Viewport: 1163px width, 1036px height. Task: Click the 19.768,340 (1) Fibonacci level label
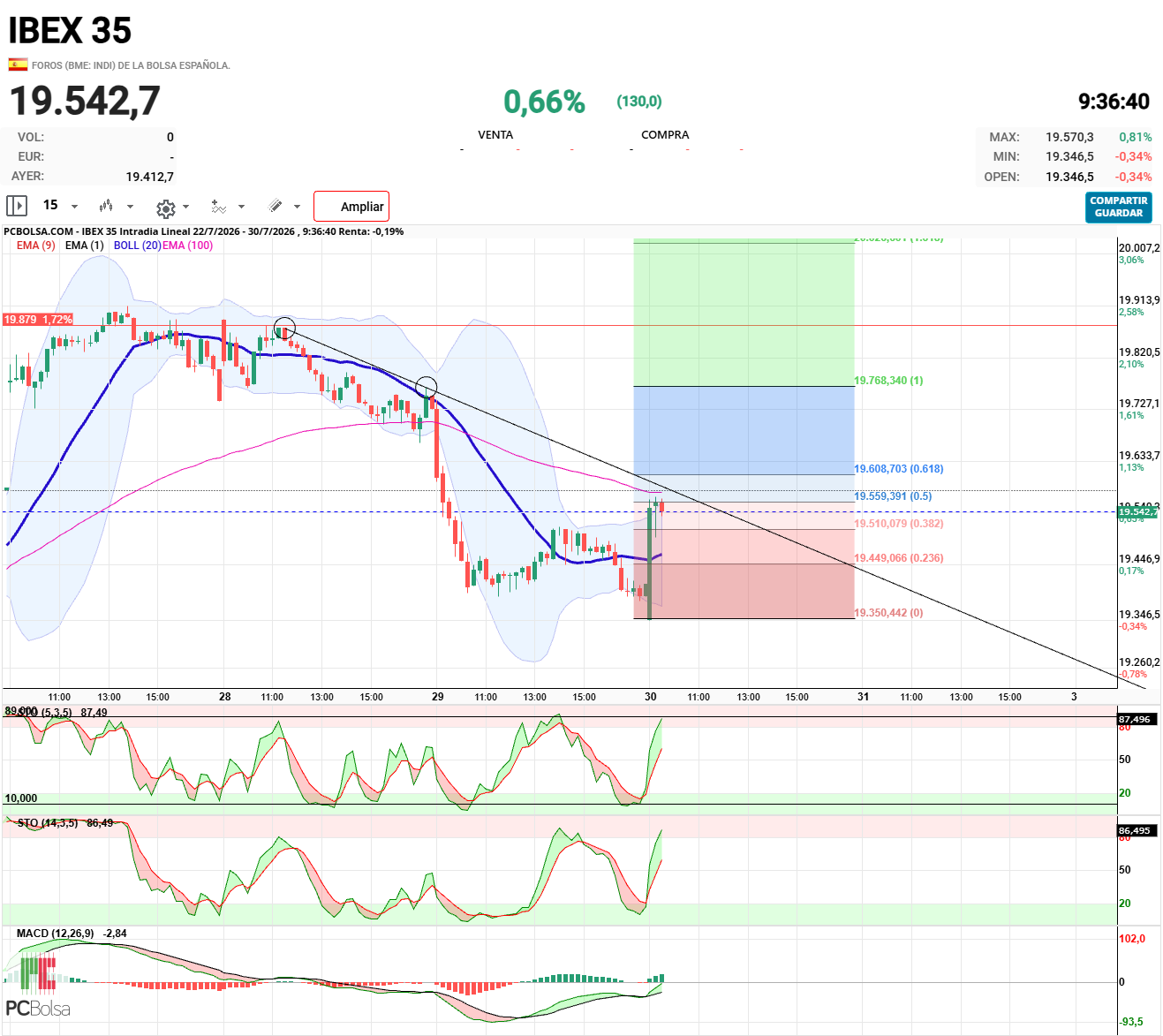coord(888,381)
